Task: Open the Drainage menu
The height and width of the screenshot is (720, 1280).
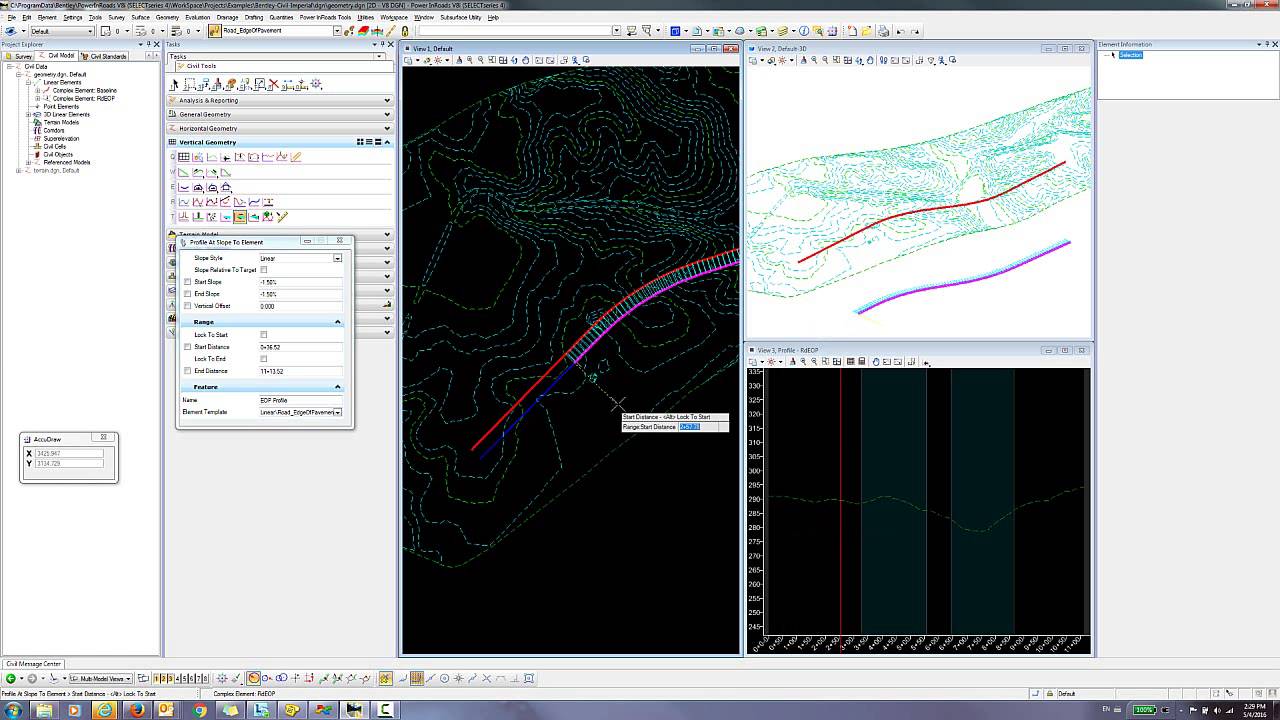Action: click(227, 17)
